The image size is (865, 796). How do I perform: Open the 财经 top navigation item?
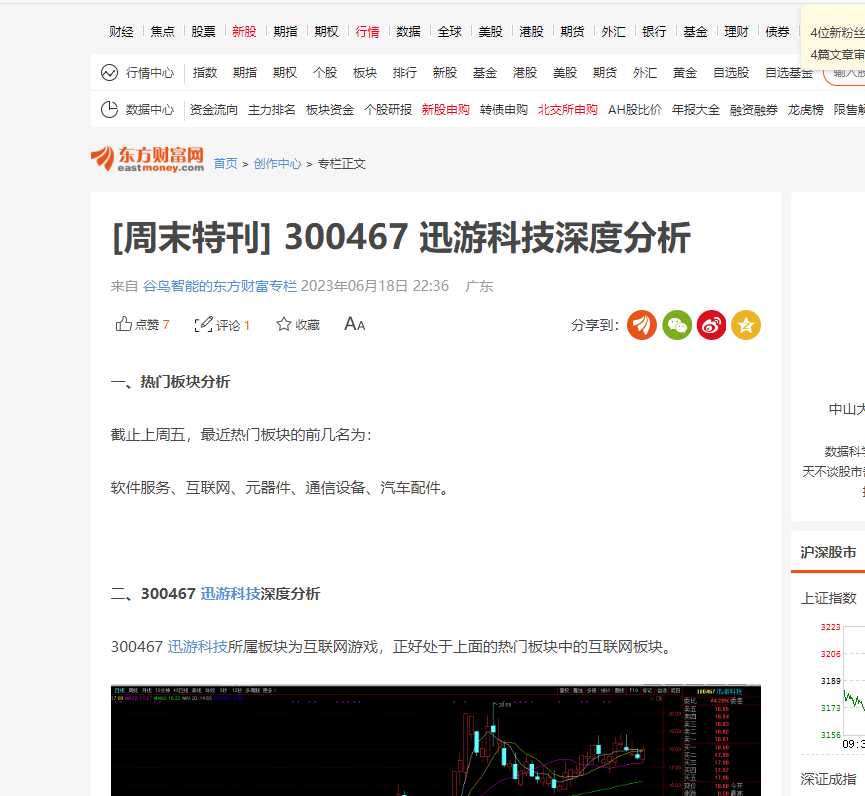121,31
